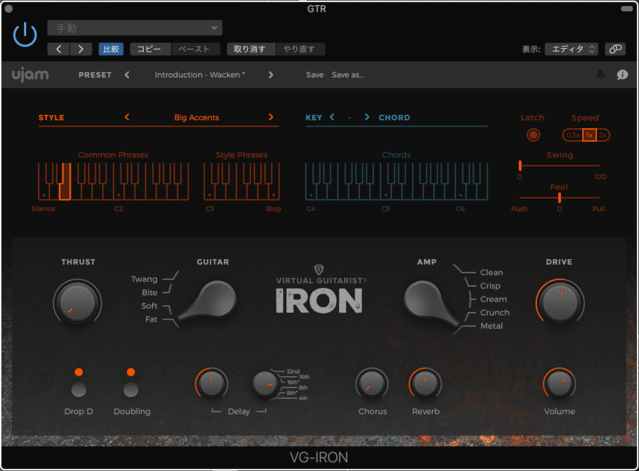
Task: Select Metal amp type
Action: [491, 326]
